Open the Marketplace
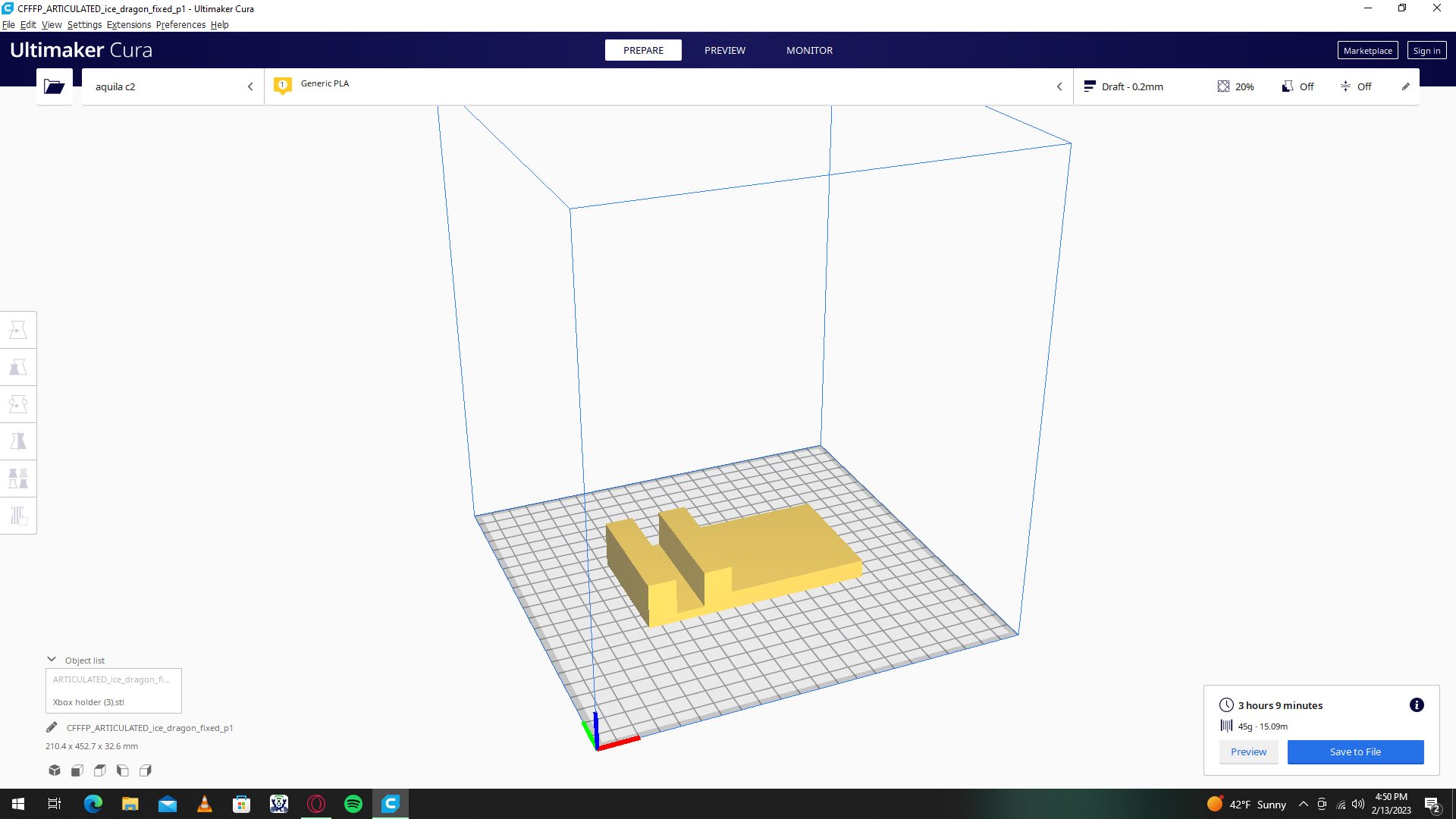The width and height of the screenshot is (1456, 819). point(1367,50)
